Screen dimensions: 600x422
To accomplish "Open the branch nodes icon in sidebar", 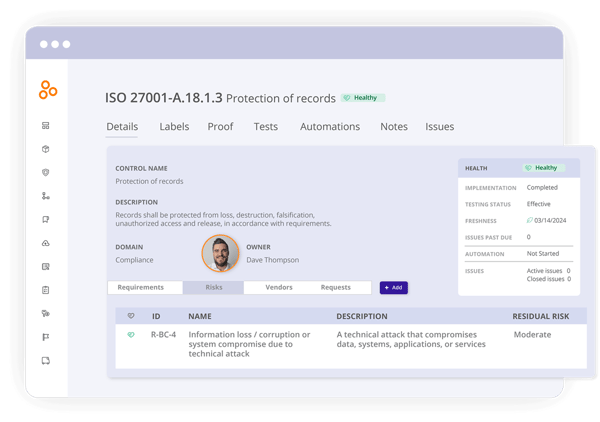I will click(46, 196).
